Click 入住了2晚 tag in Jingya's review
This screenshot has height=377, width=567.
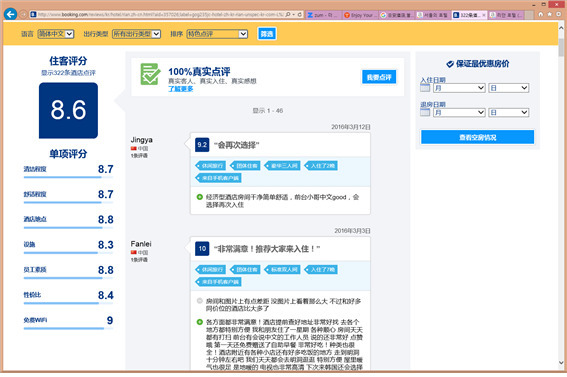coord(321,166)
